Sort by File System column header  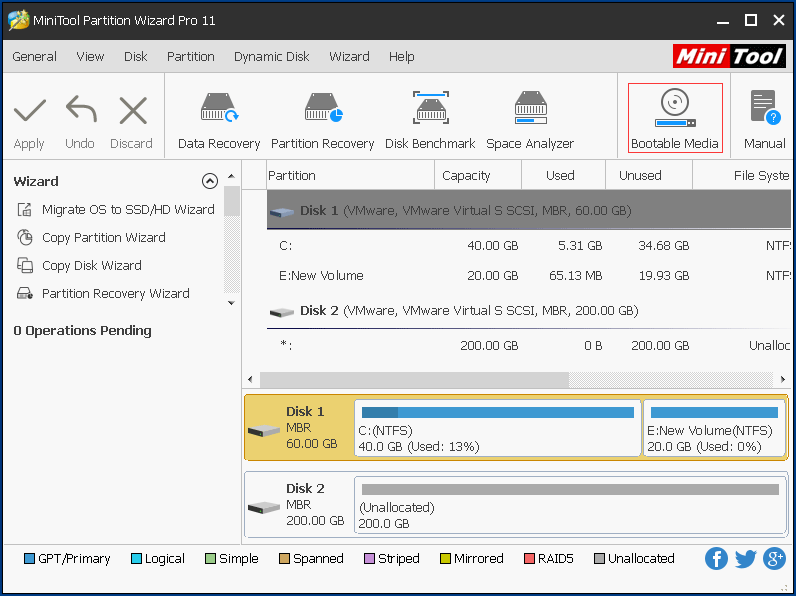click(x=742, y=175)
